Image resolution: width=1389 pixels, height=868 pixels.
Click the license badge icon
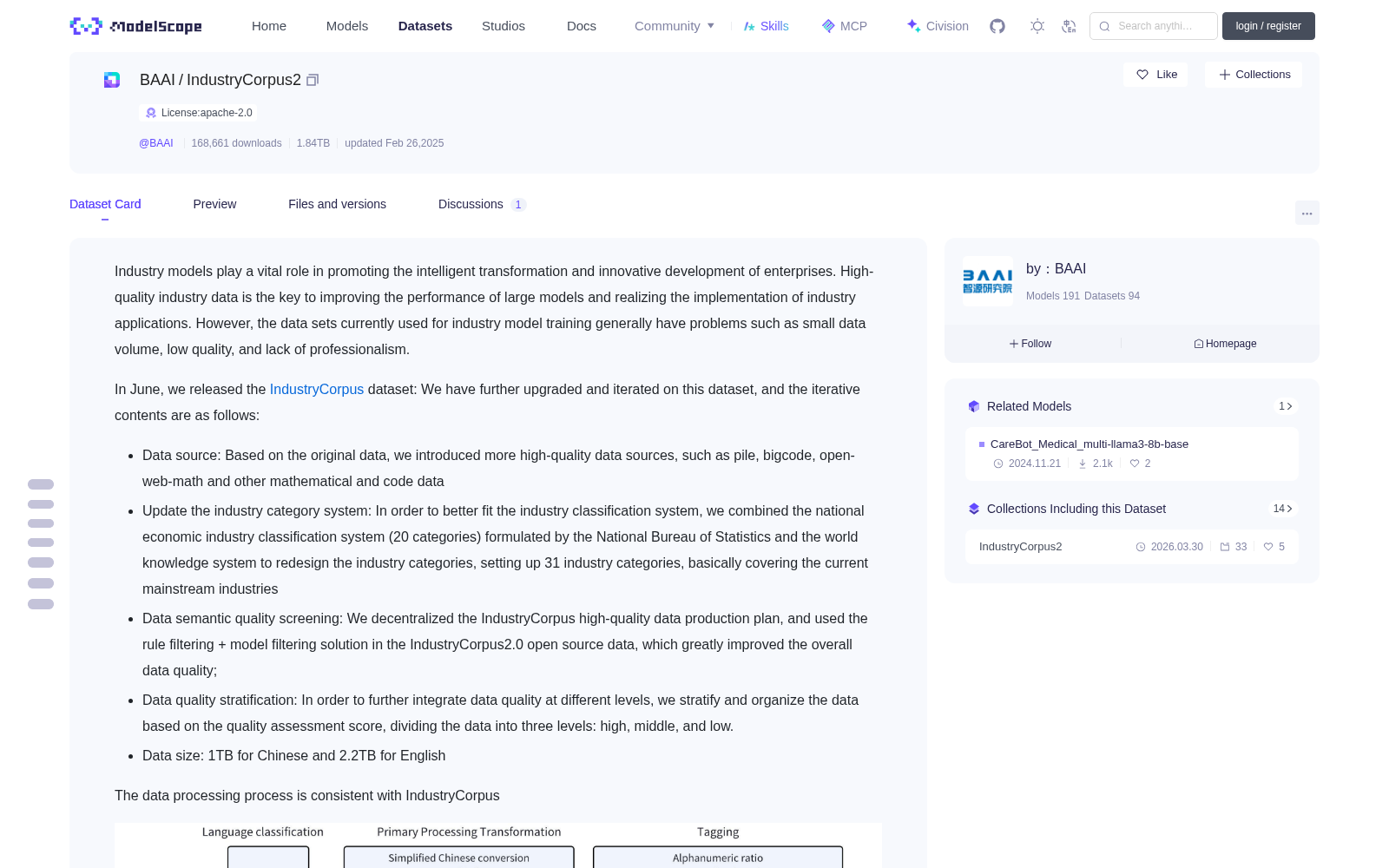tap(151, 113)
